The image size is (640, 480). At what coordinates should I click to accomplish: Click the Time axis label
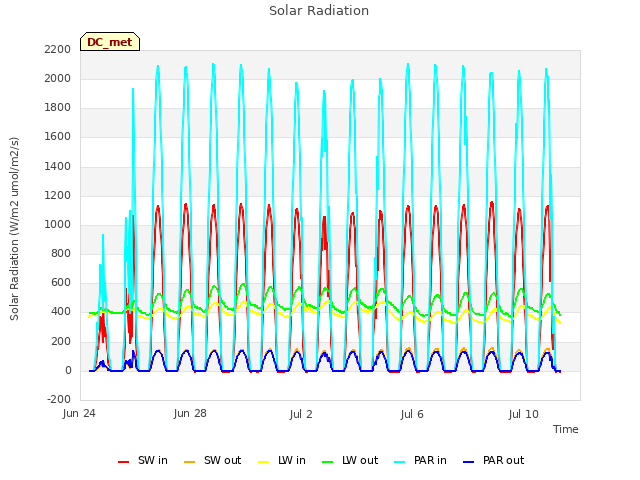[x=566, y=429]
